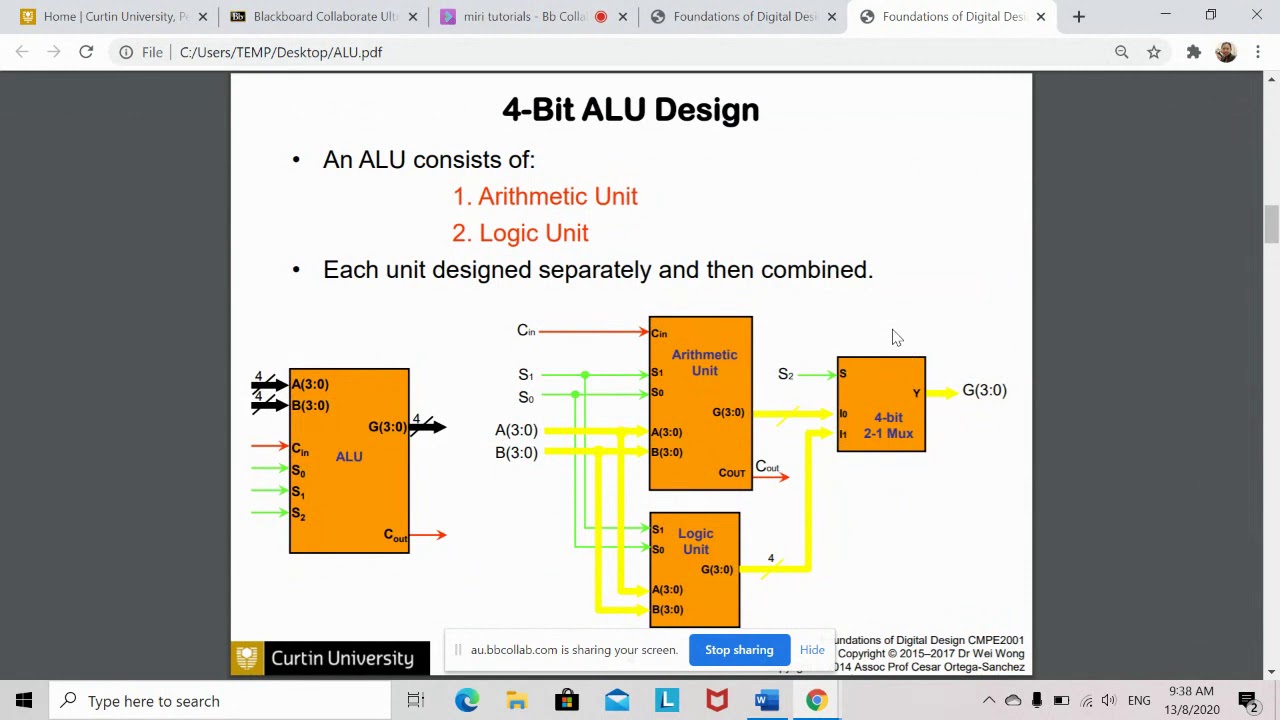This screenshot has width=1280, height=720.
Task: Open Chrome three-dot menu
Action: coord(1258,52)
